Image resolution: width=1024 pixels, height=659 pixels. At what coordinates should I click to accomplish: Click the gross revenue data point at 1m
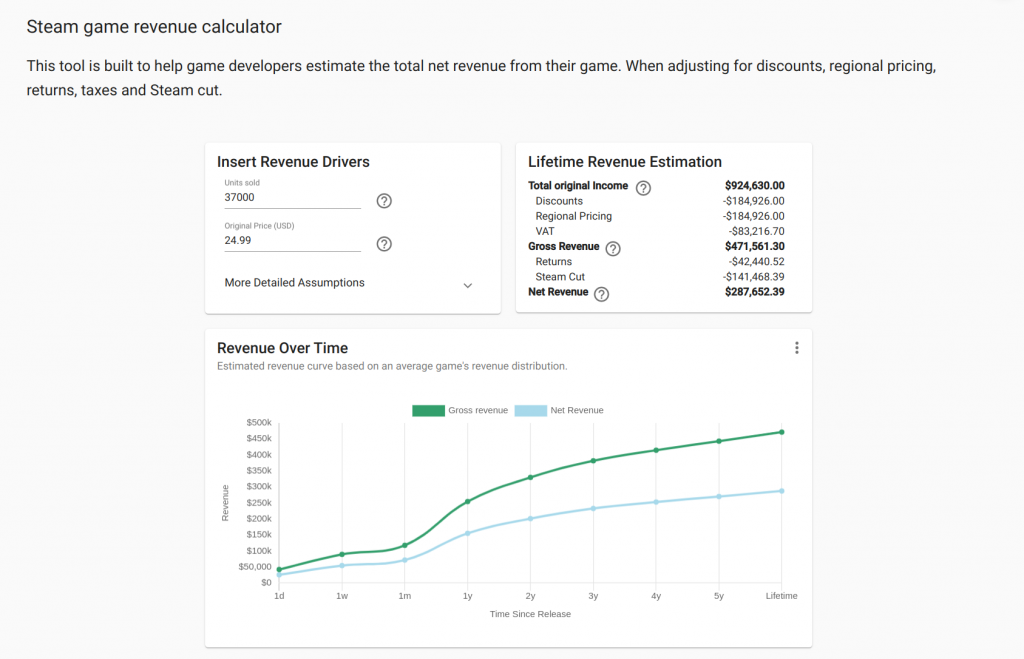[405, 545]
